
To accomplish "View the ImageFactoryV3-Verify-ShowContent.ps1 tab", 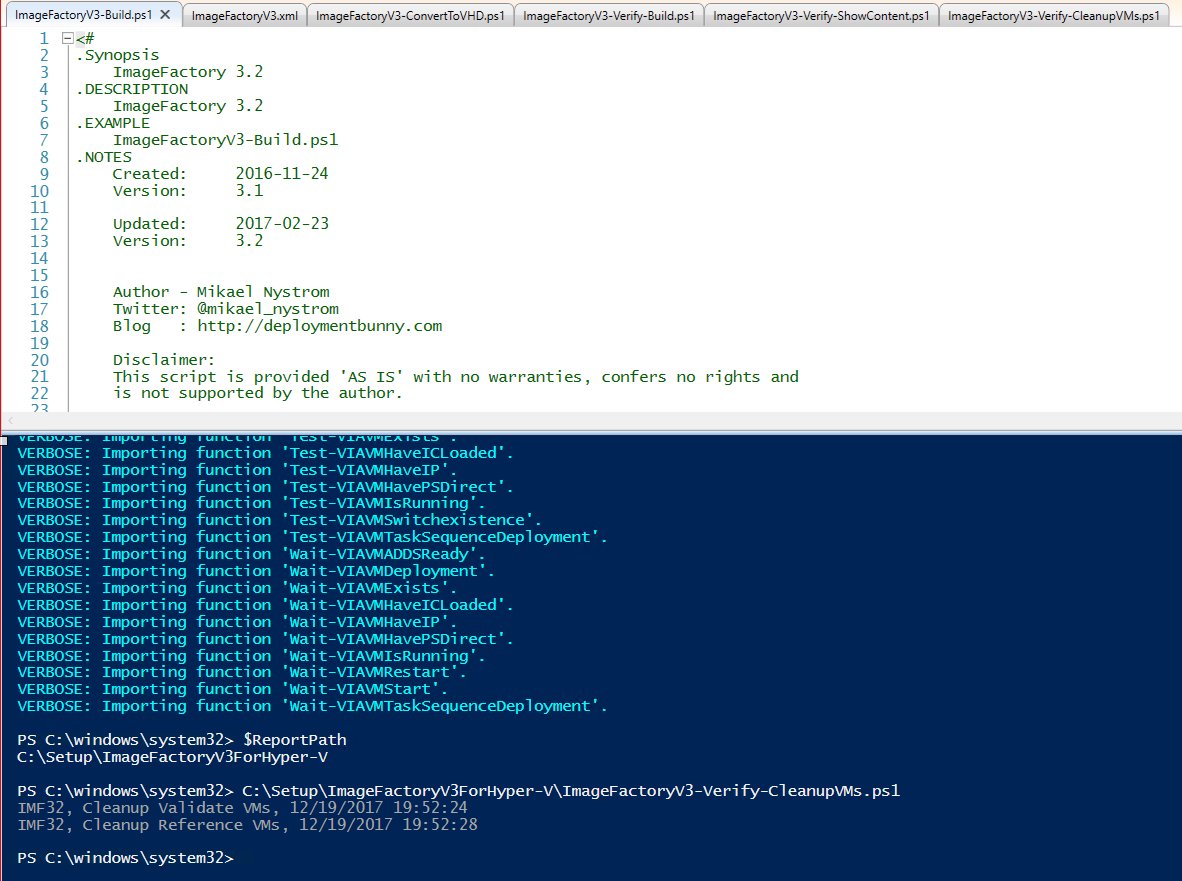I will point(820,16).
